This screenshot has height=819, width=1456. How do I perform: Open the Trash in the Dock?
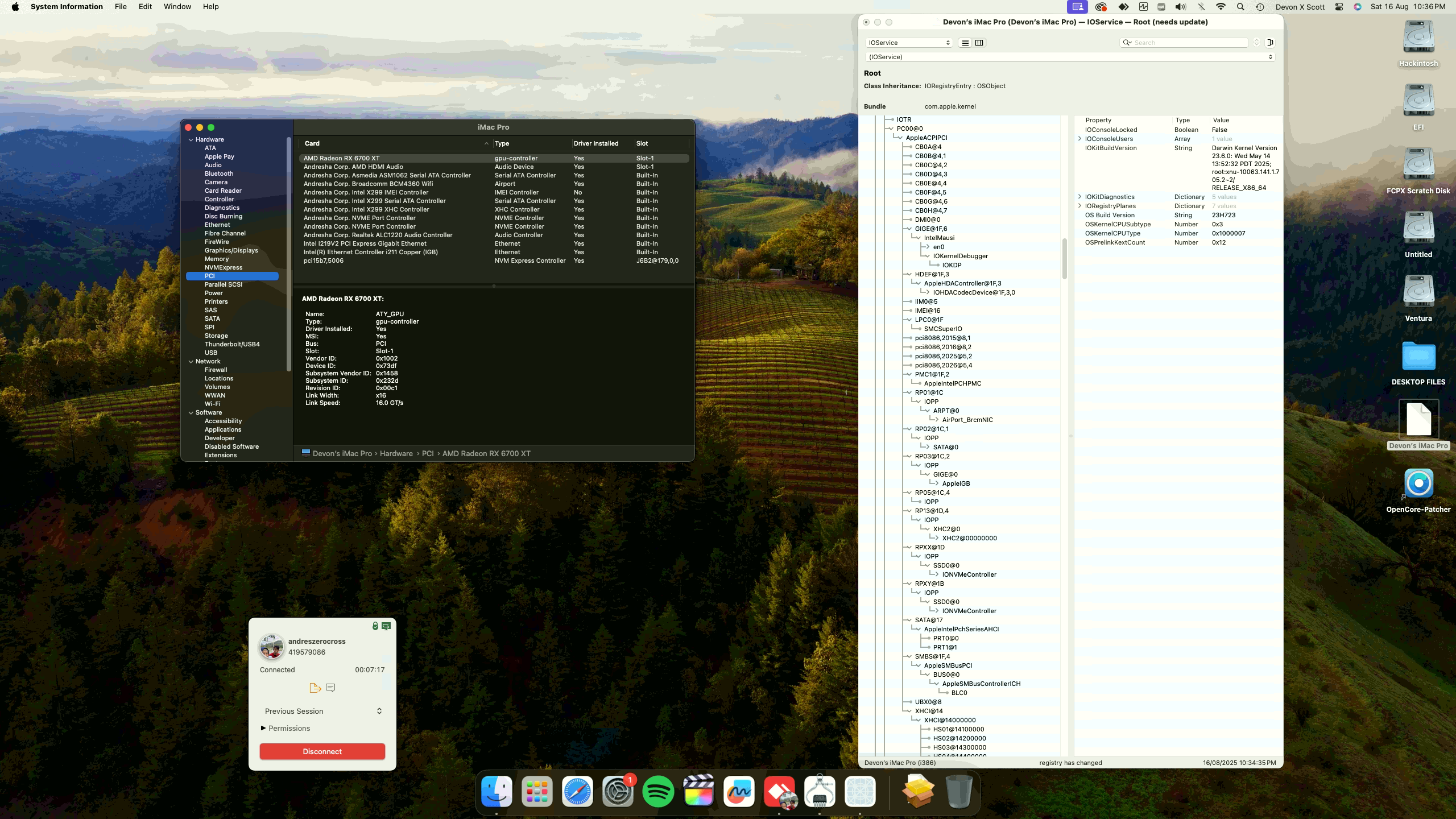tap(959, 791)
